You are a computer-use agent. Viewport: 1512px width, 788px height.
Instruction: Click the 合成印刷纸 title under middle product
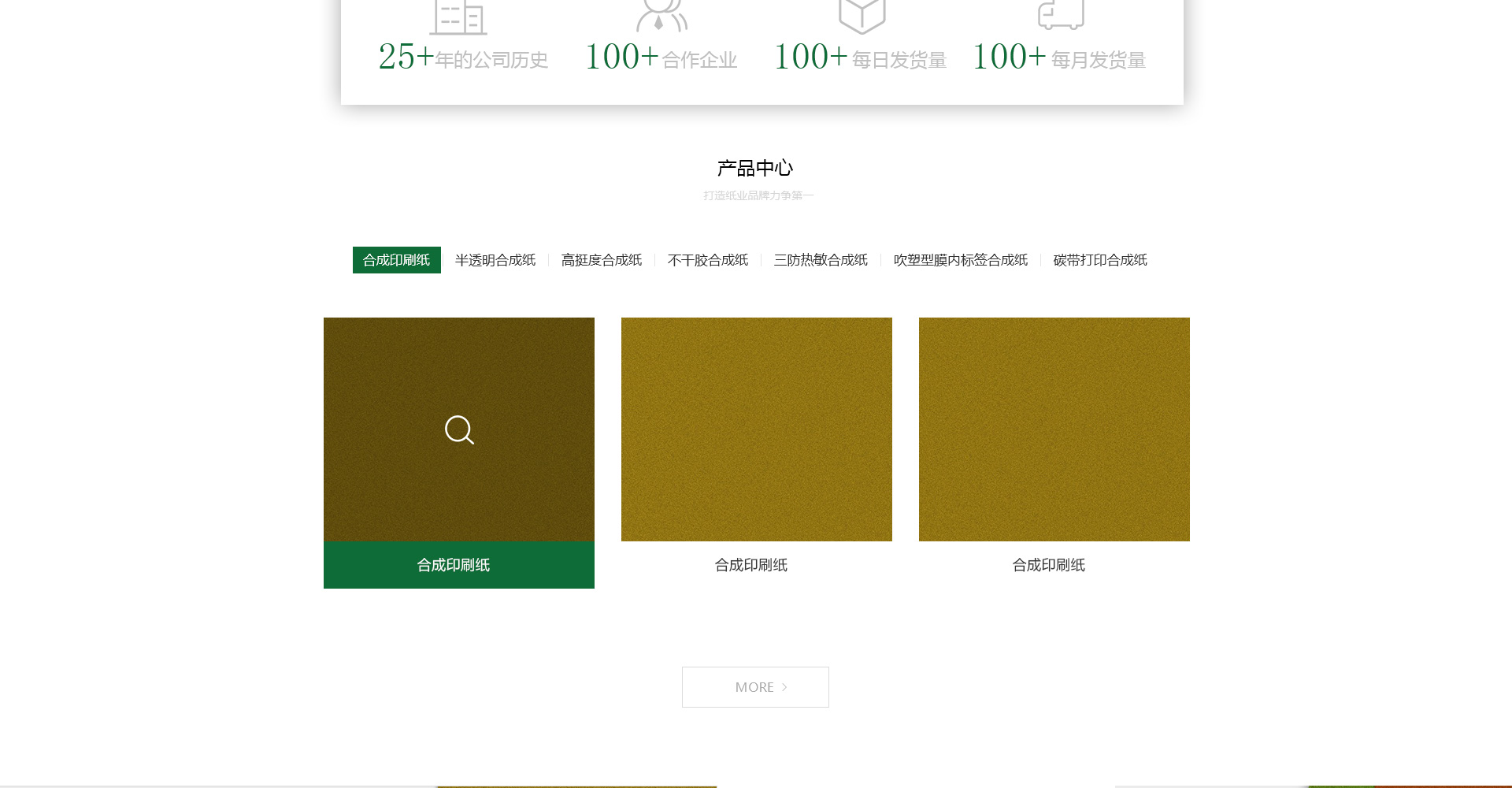(x=750, y=565)
